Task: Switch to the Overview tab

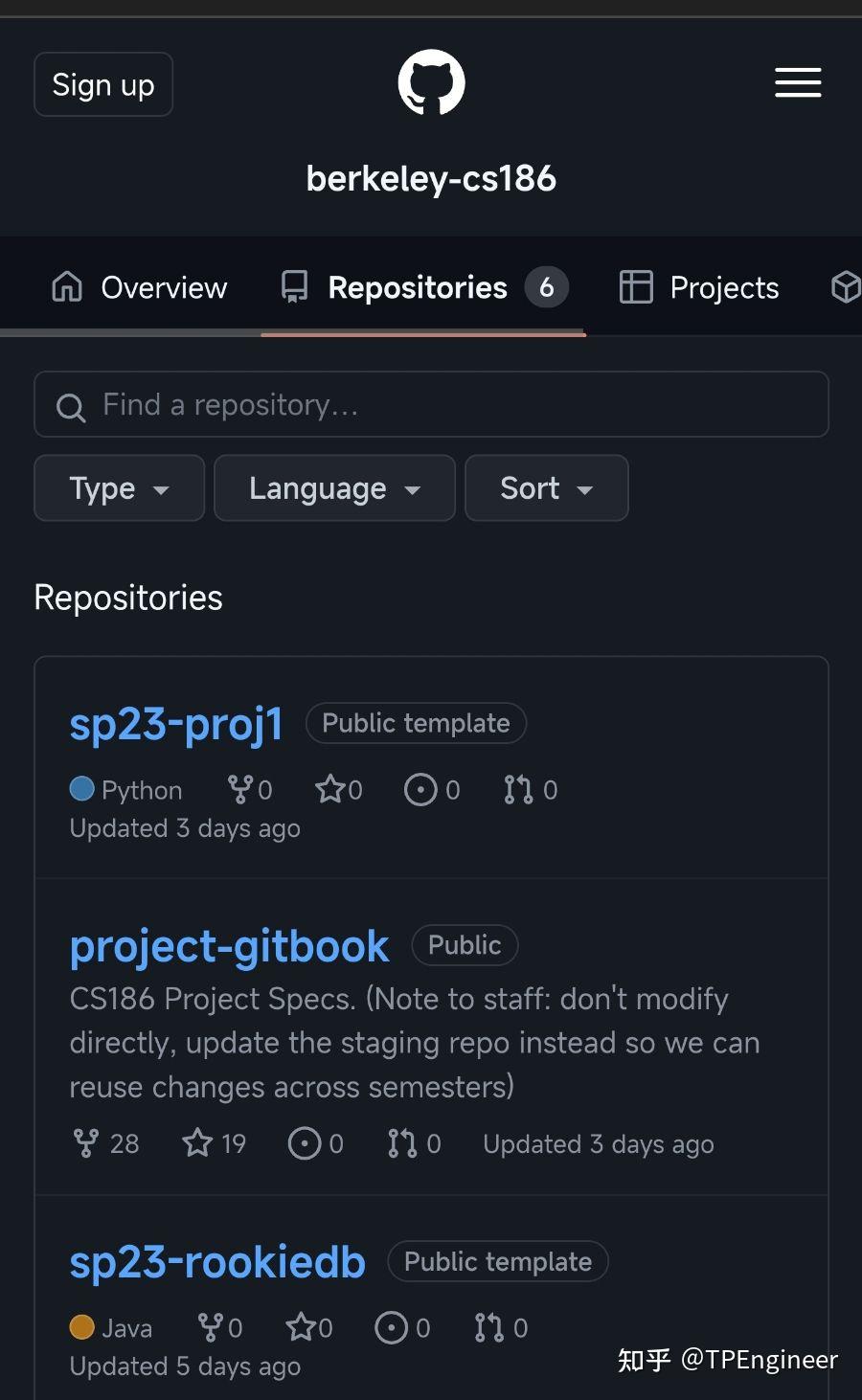Action: 140,287
